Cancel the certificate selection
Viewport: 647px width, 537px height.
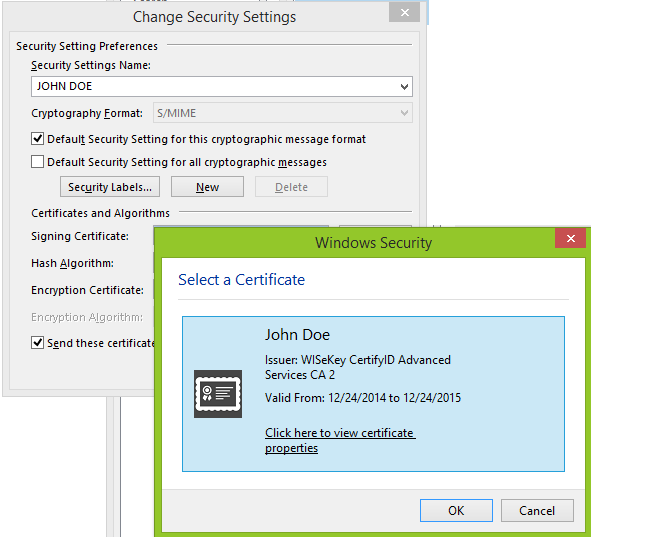pyautogui.click(x=537, y=510)
